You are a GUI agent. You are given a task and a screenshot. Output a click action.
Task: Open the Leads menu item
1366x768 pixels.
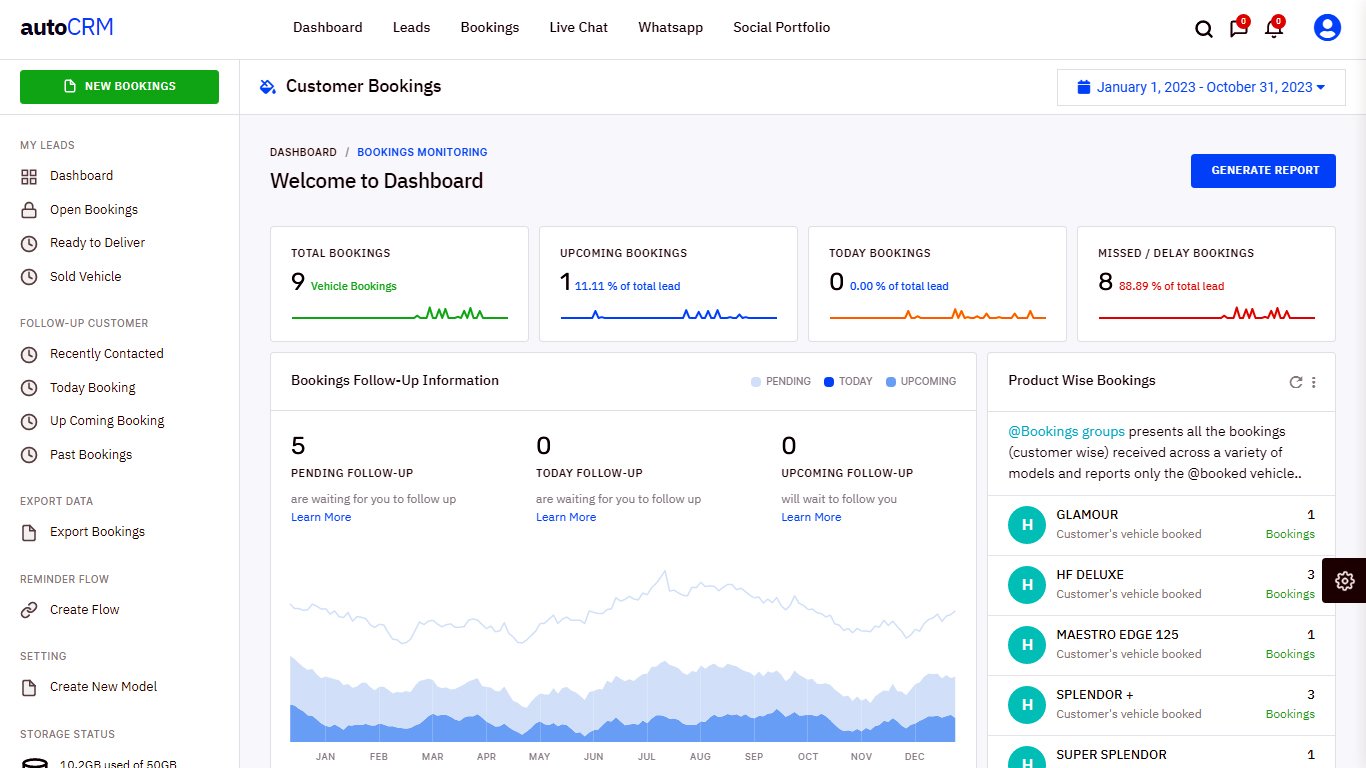[x=411, y=28]
